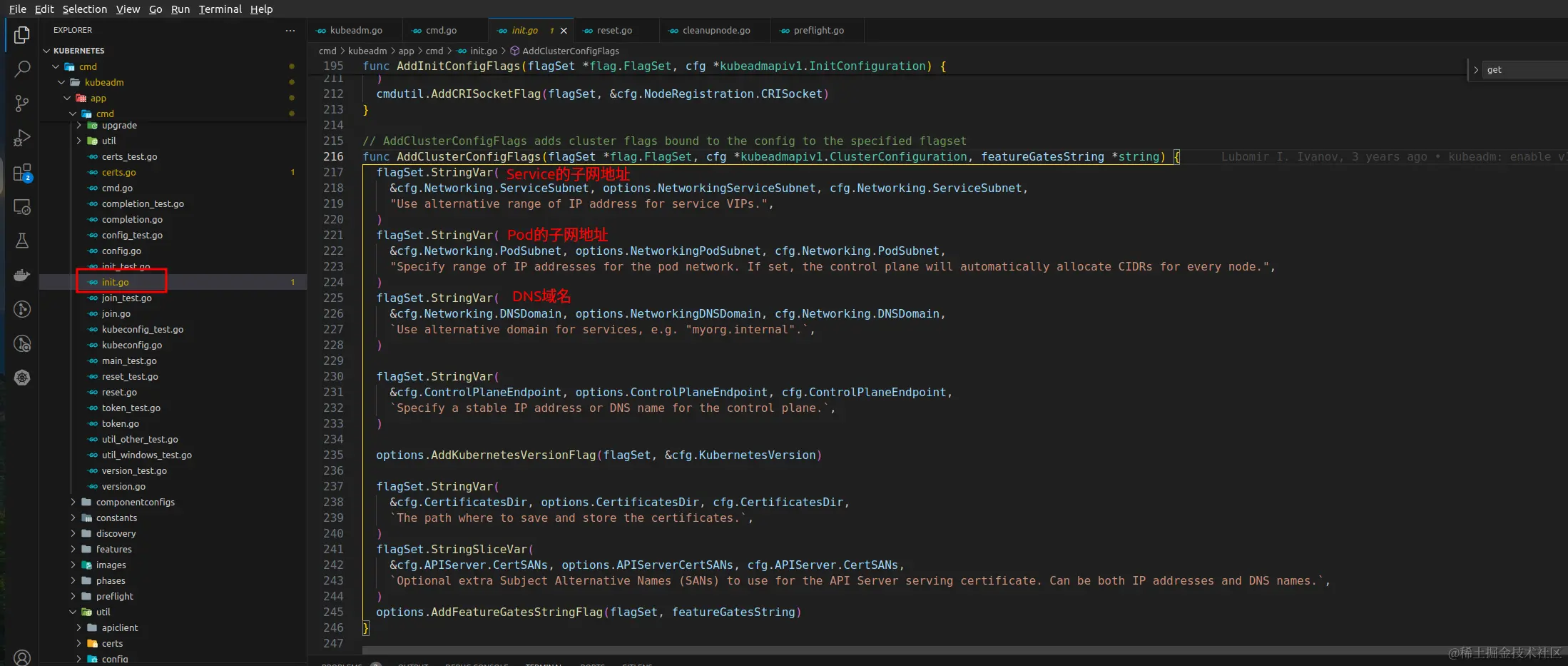The image size is (1568, 666).
Task: Open the Remote Explorer monitor icon
Action: (x=22, y=207)
